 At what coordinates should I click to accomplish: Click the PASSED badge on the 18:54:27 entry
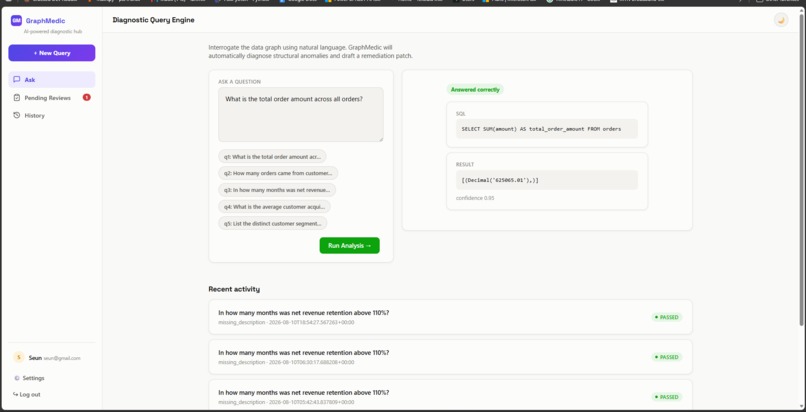(x=667, y=317)
